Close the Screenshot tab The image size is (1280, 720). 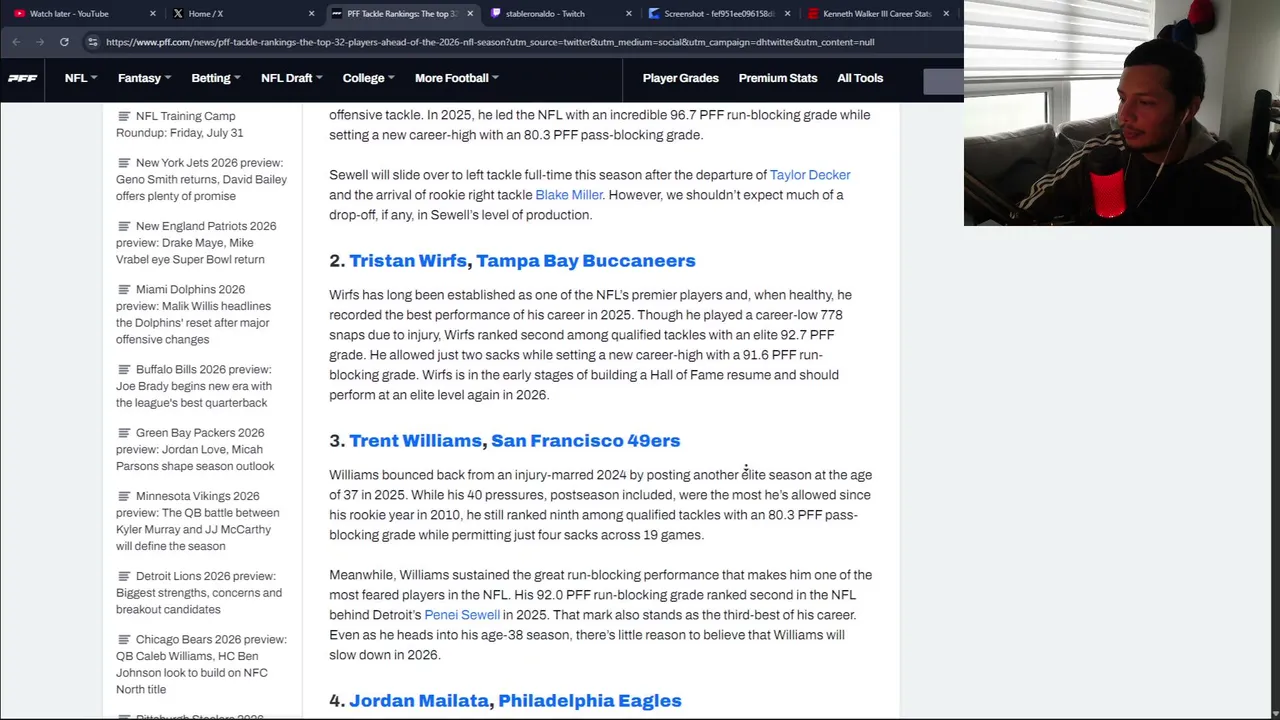click(787, 14)
